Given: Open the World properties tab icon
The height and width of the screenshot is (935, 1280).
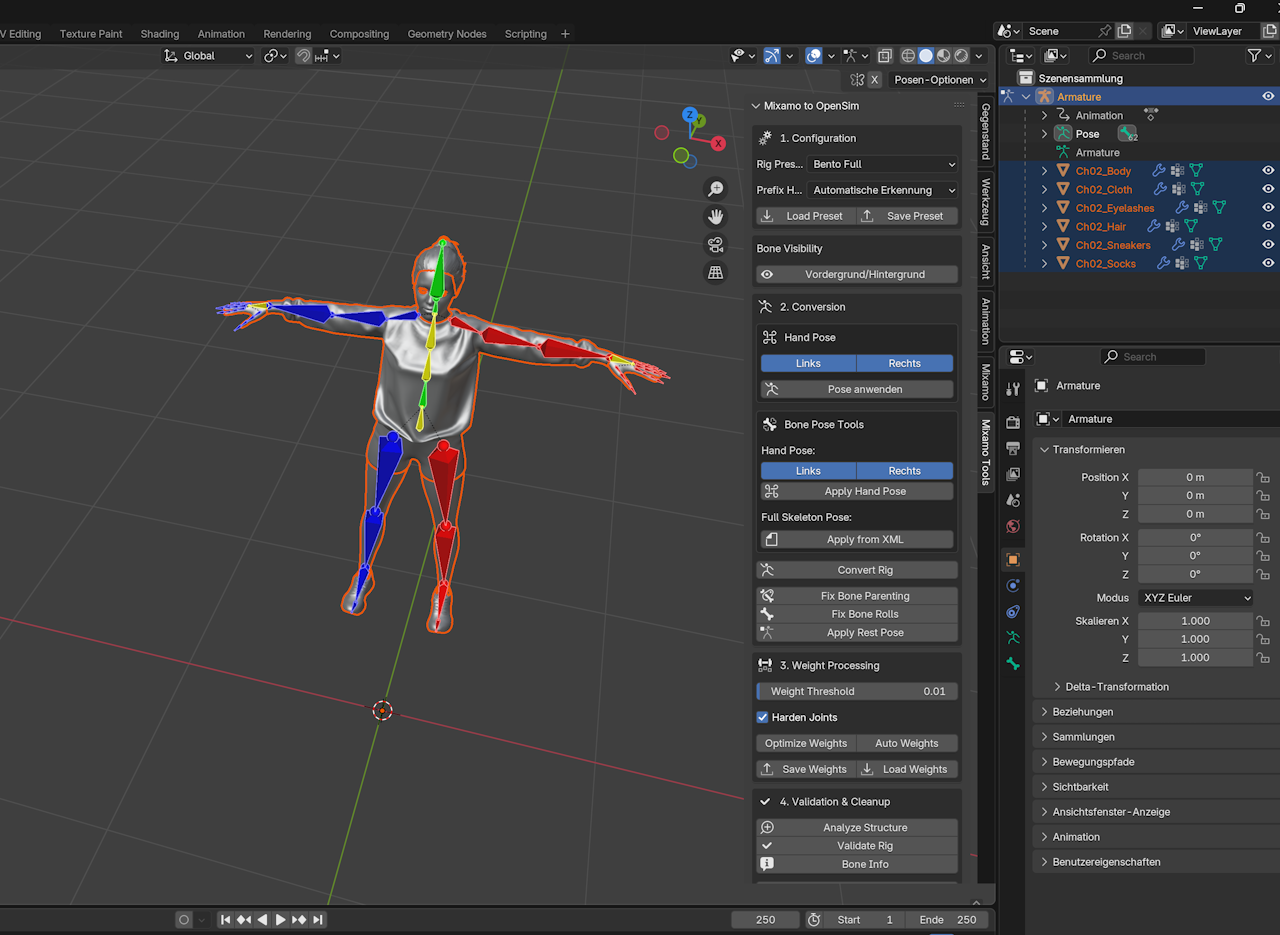Looking at the screenshot, I should (1013, 526).
